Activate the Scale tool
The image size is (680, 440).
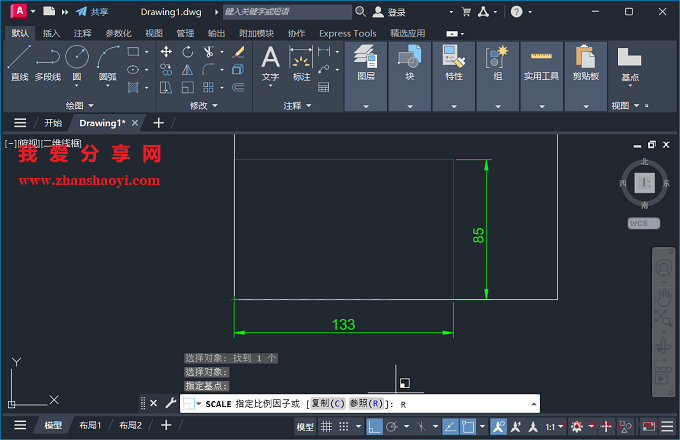pos(187,88)
